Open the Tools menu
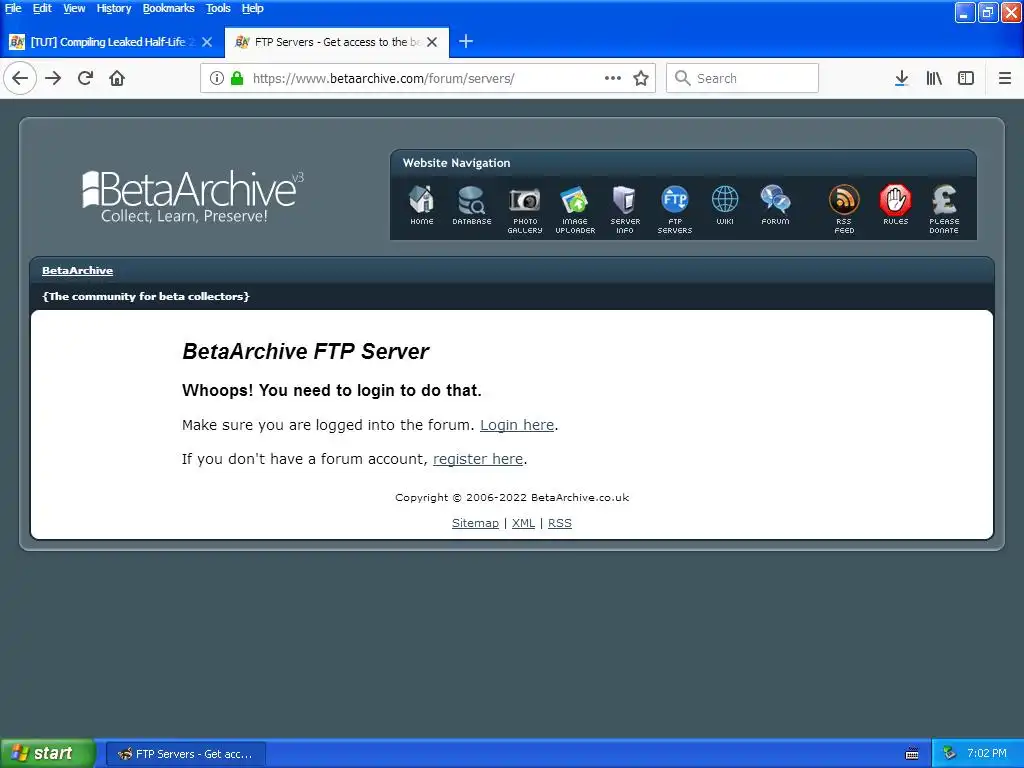This screenshot has height=768, width=1024. tap(218, 8)
